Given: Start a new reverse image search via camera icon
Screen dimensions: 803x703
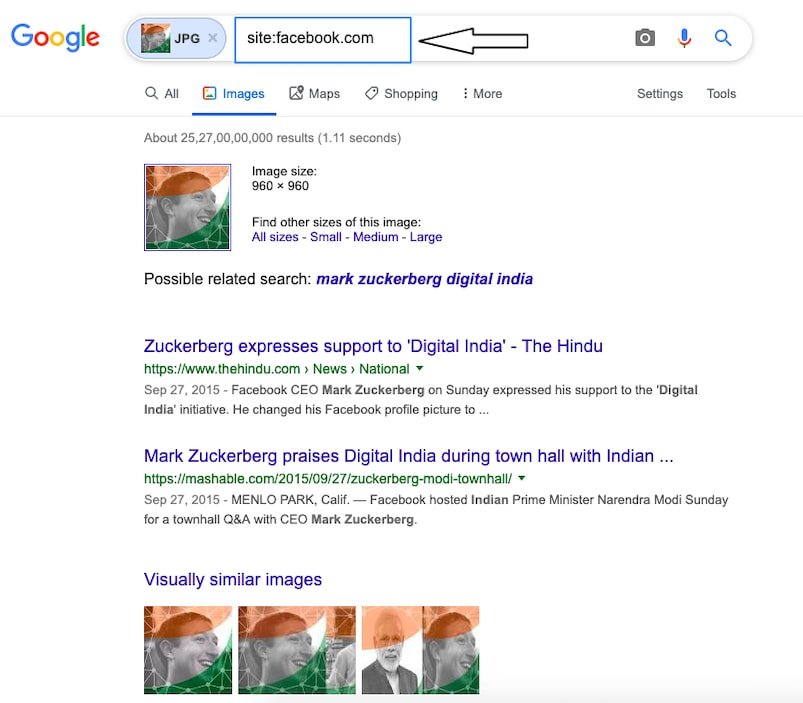Looking at the screenshot, I should 644,37.
